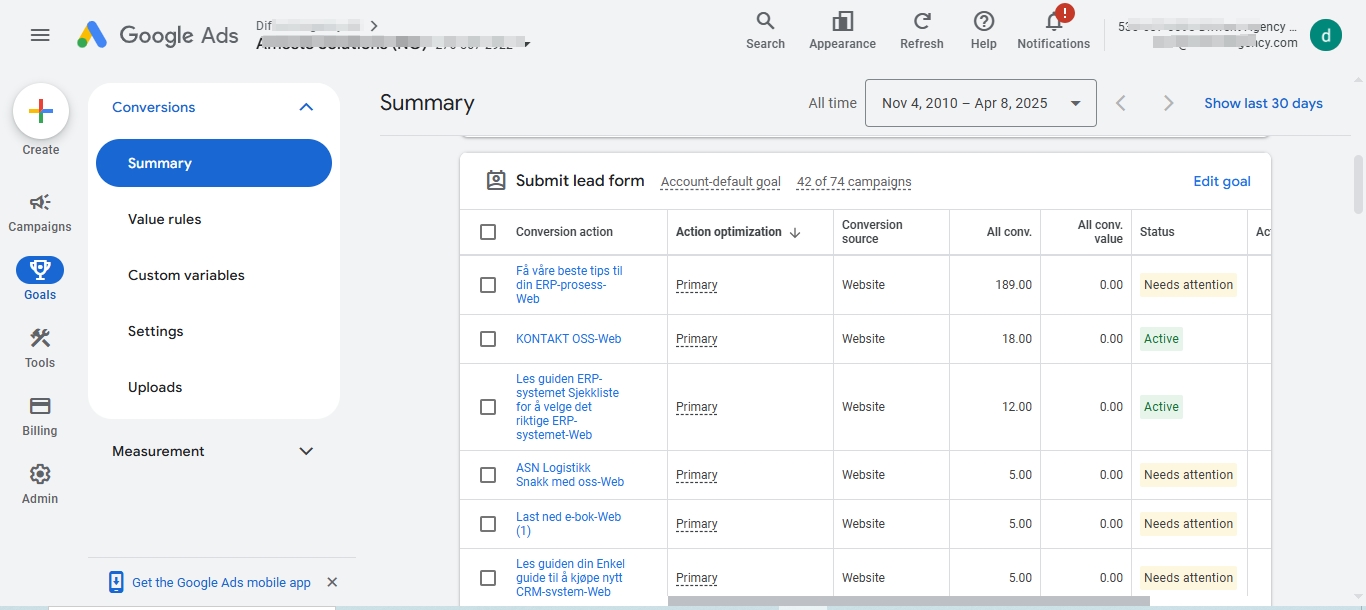Click Active status for KONTAKT OSS-Web
Image resolution: width=1366 pixels, height=610 pixels.
pos(1161,339)
